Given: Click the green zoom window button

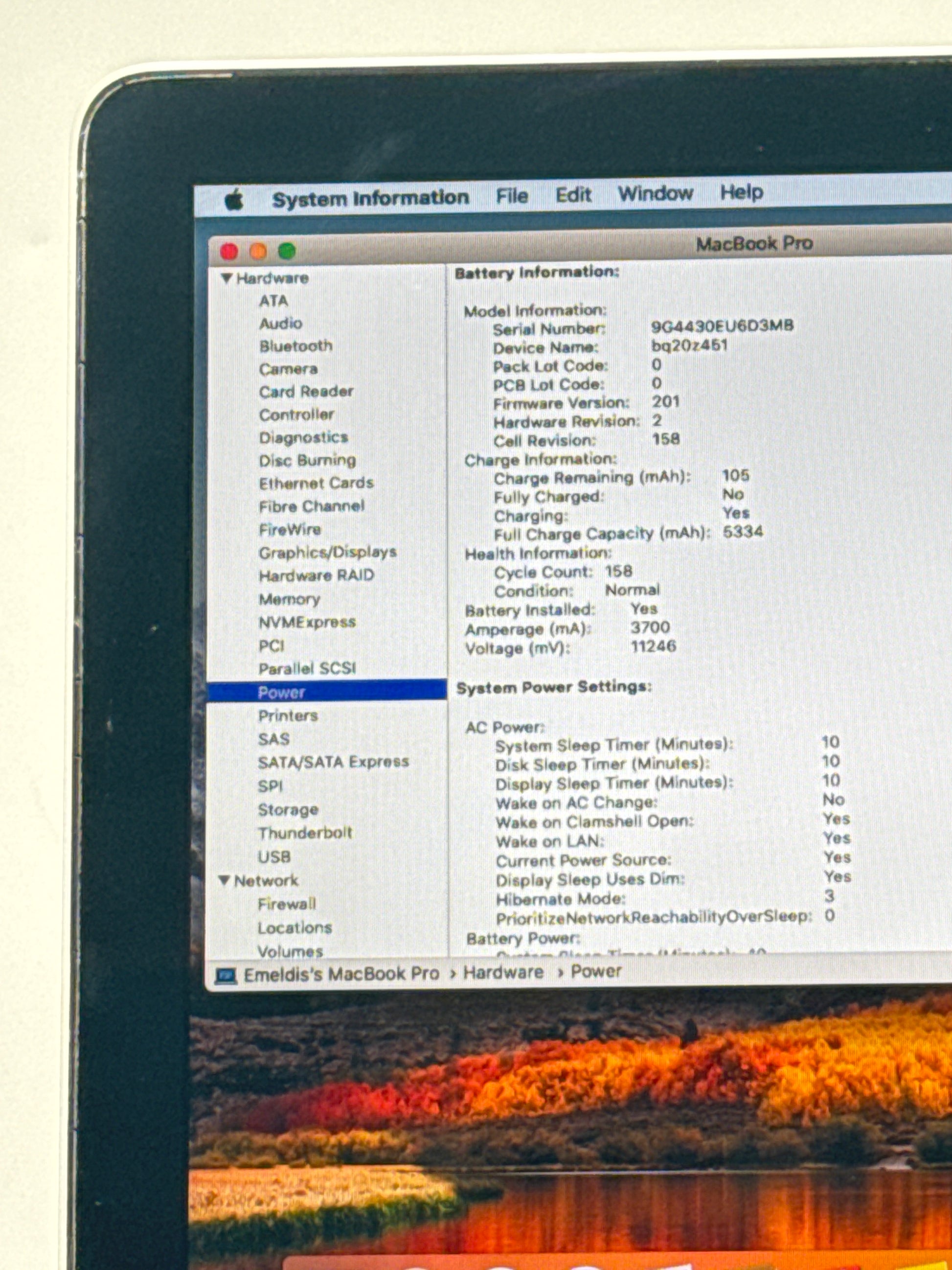Looking at the screenshot, I should (287, 251).
